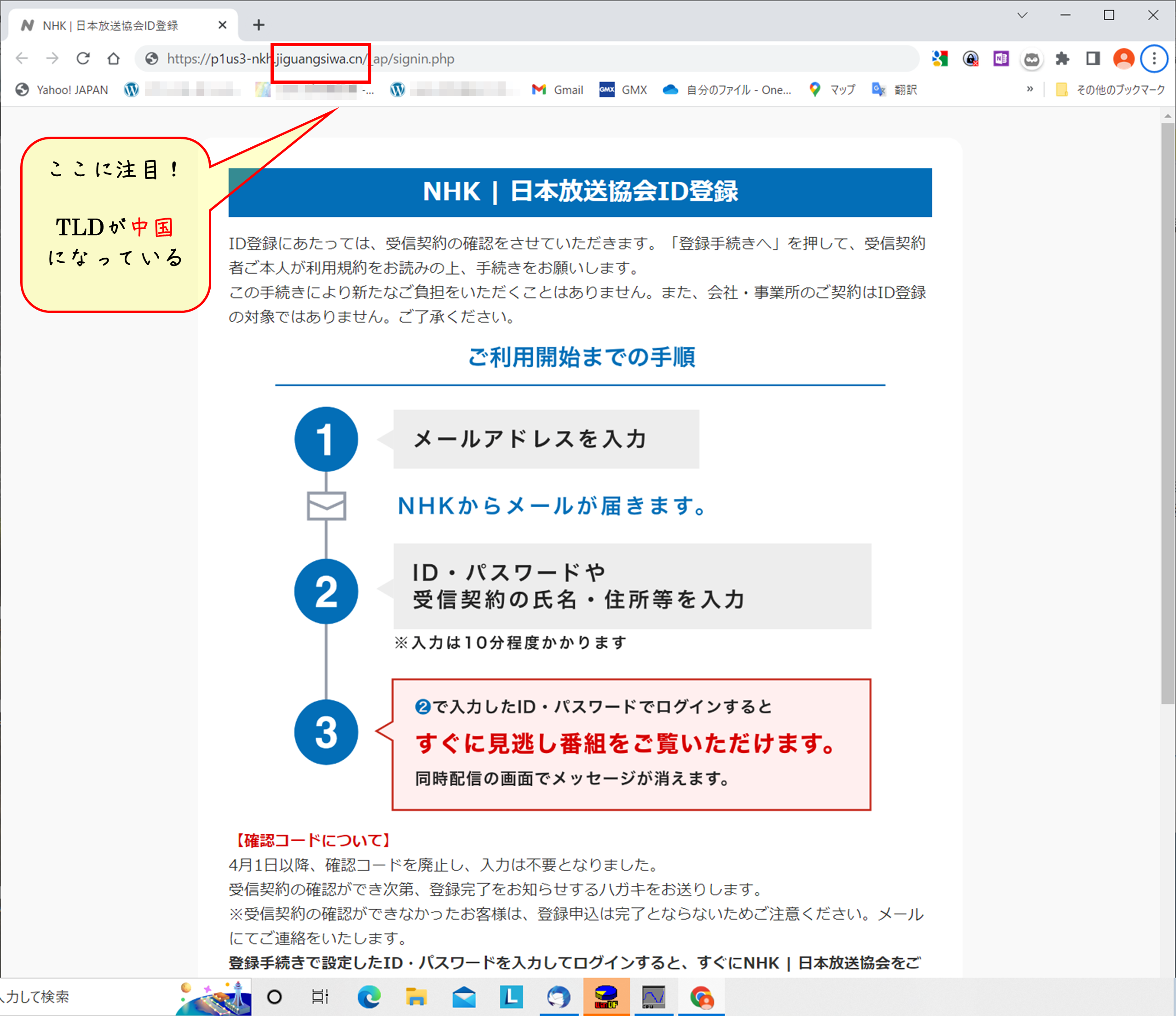1176x1016 pixels.
Task: Switch to Chrome on the taskbar
Action: click(702, 997)
